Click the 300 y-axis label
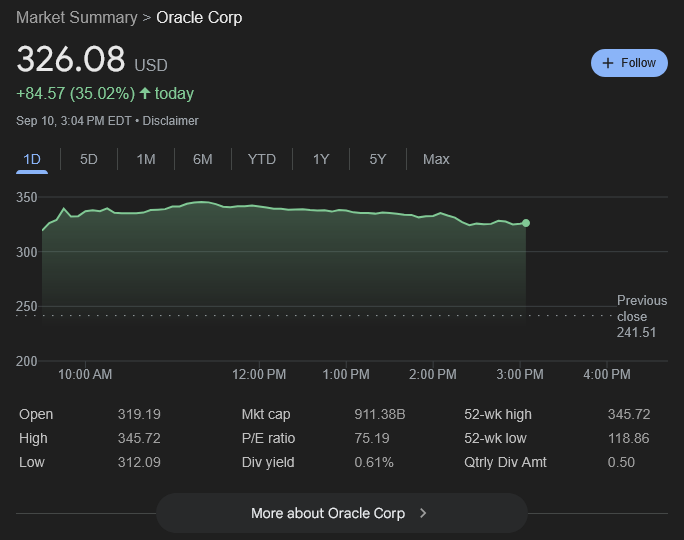Image resolution: width=684 pixels, height=540 pixels. tap(27, 252)
